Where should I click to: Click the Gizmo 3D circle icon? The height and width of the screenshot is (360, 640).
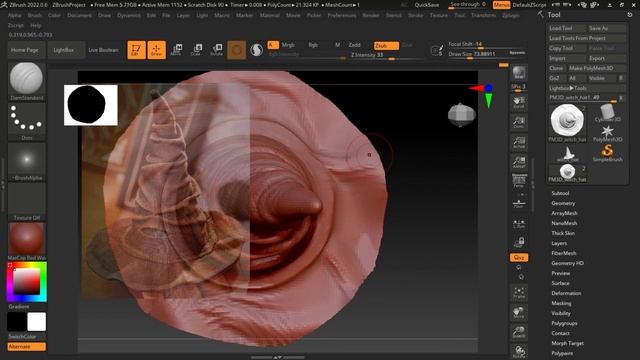[x=236, y=50]
